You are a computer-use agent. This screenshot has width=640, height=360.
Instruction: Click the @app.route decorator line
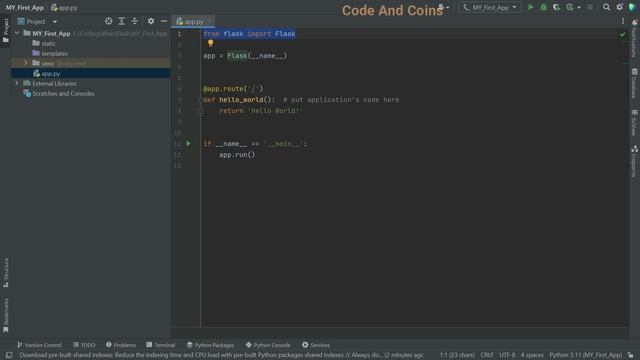point(233,89)
